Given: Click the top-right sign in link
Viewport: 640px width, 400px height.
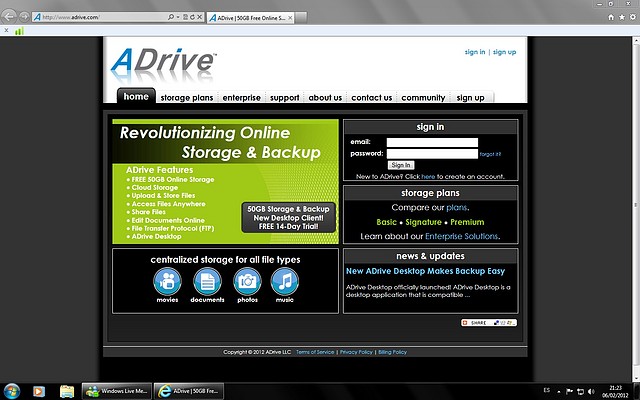Looking at the screenshot, I should click(x=475, y=52).
